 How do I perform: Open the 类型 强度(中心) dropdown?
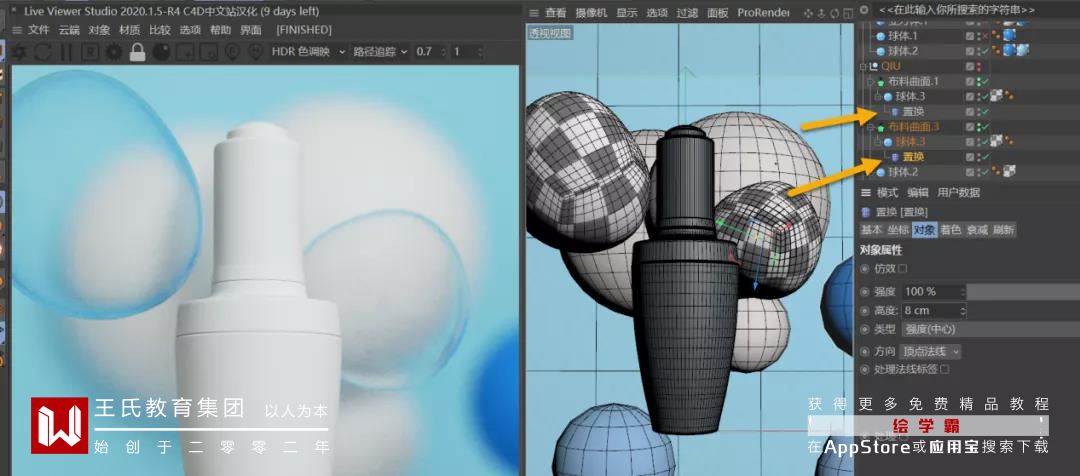pyautogui.click(x=989, y=330)
